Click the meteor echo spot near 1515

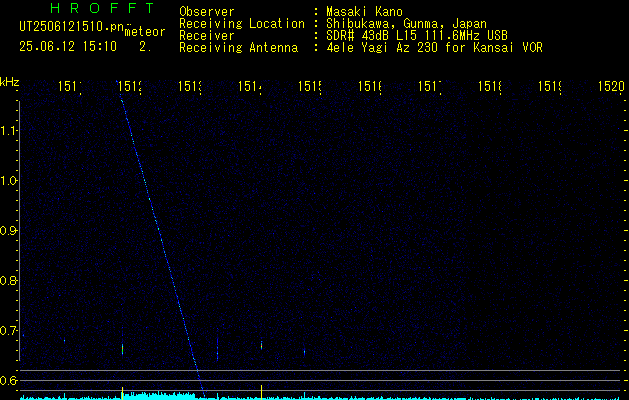(x=304, y=352)
